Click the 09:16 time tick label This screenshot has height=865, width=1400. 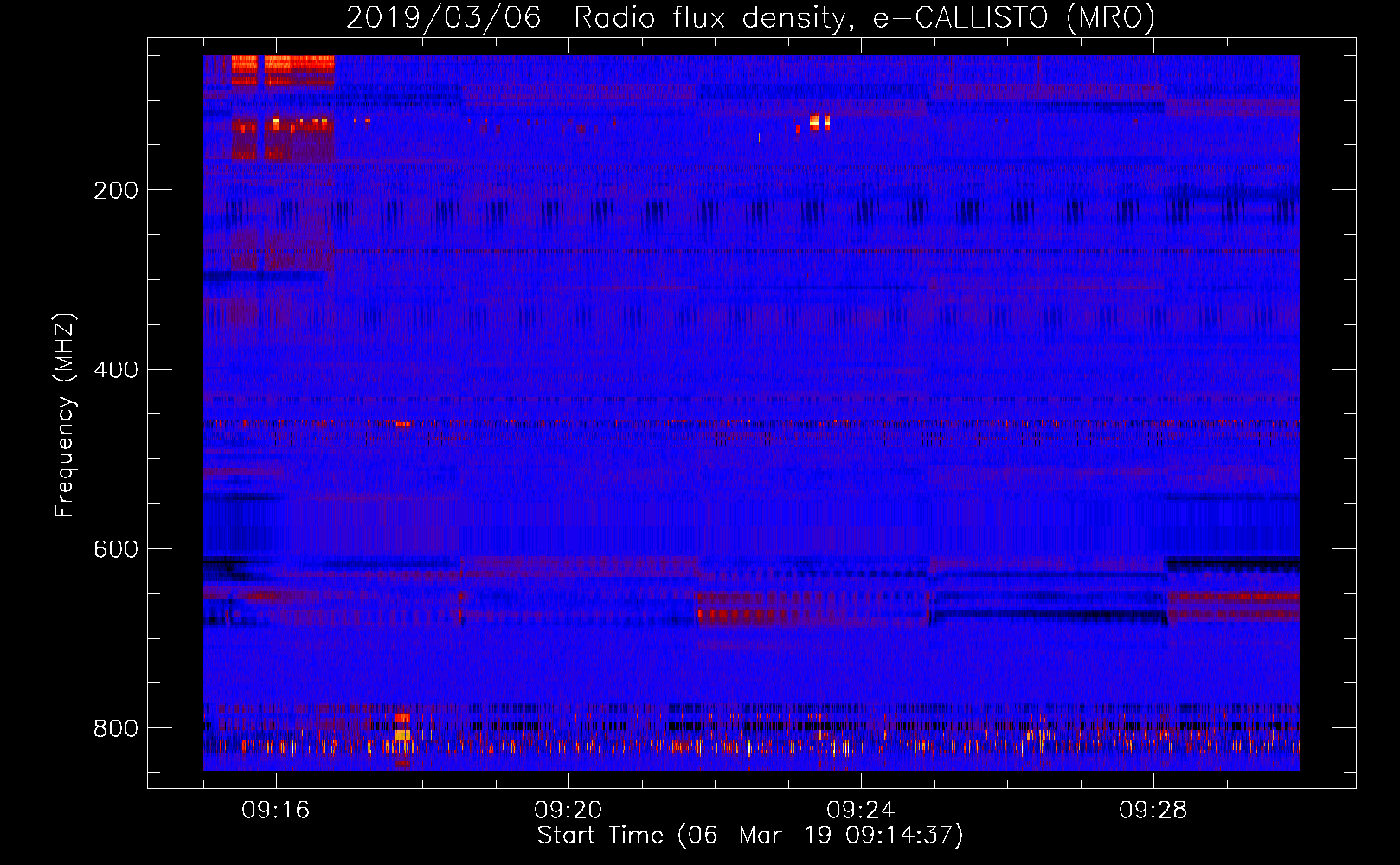point(275,811)
